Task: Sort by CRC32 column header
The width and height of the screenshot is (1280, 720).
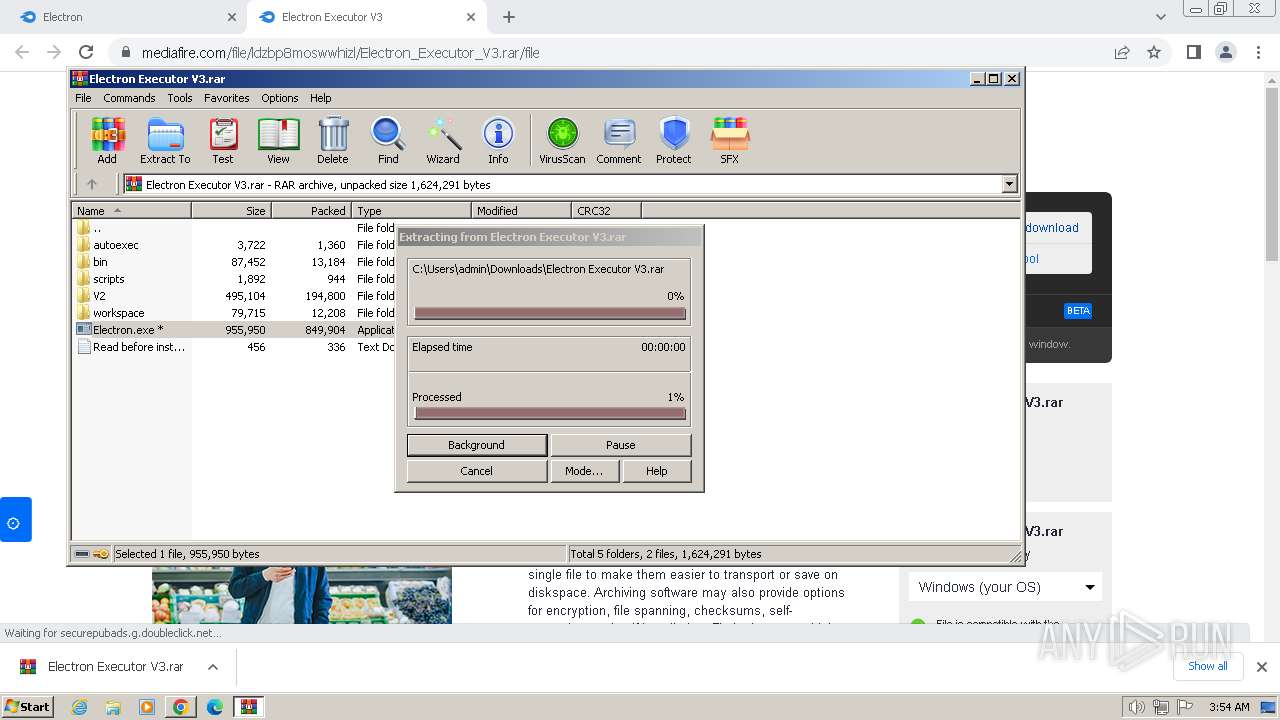Action: pos(606,210)
